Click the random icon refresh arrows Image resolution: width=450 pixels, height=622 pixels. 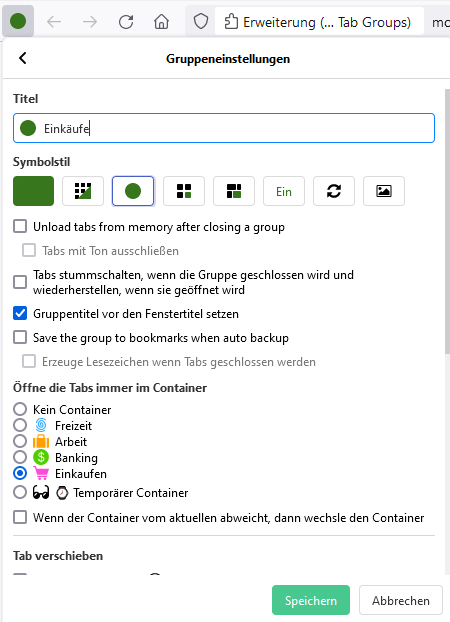pyautogui.click(x=334, y=191)
